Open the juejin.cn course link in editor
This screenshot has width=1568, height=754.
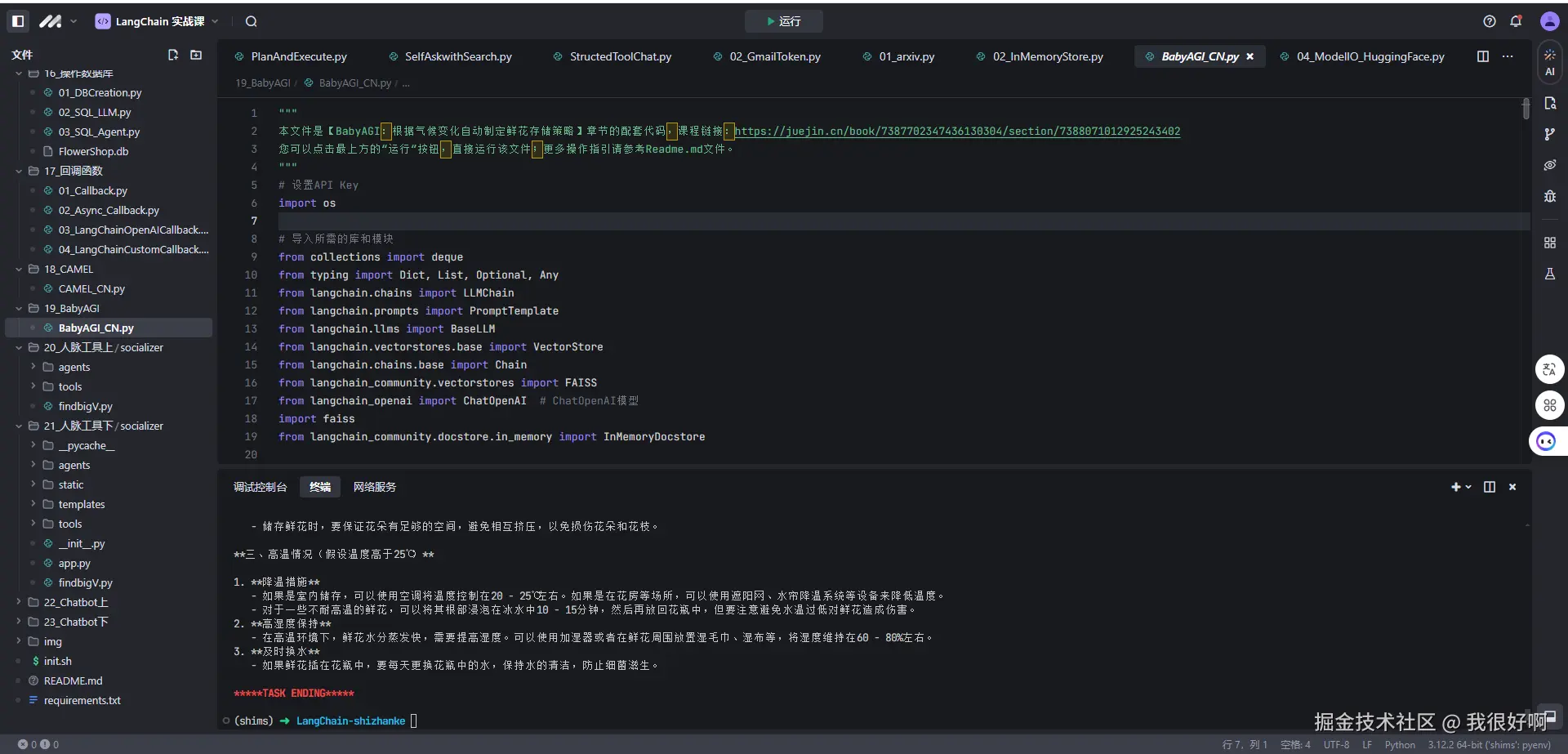pos(956,132)
